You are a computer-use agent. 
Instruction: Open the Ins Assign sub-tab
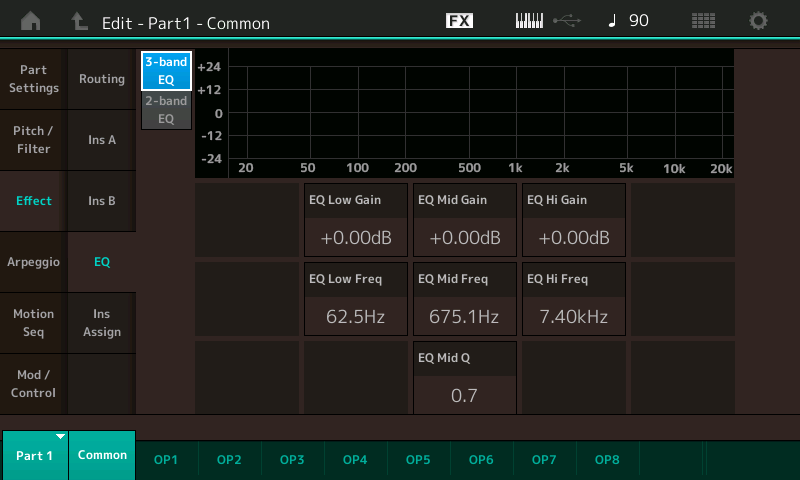pos(102,323)
